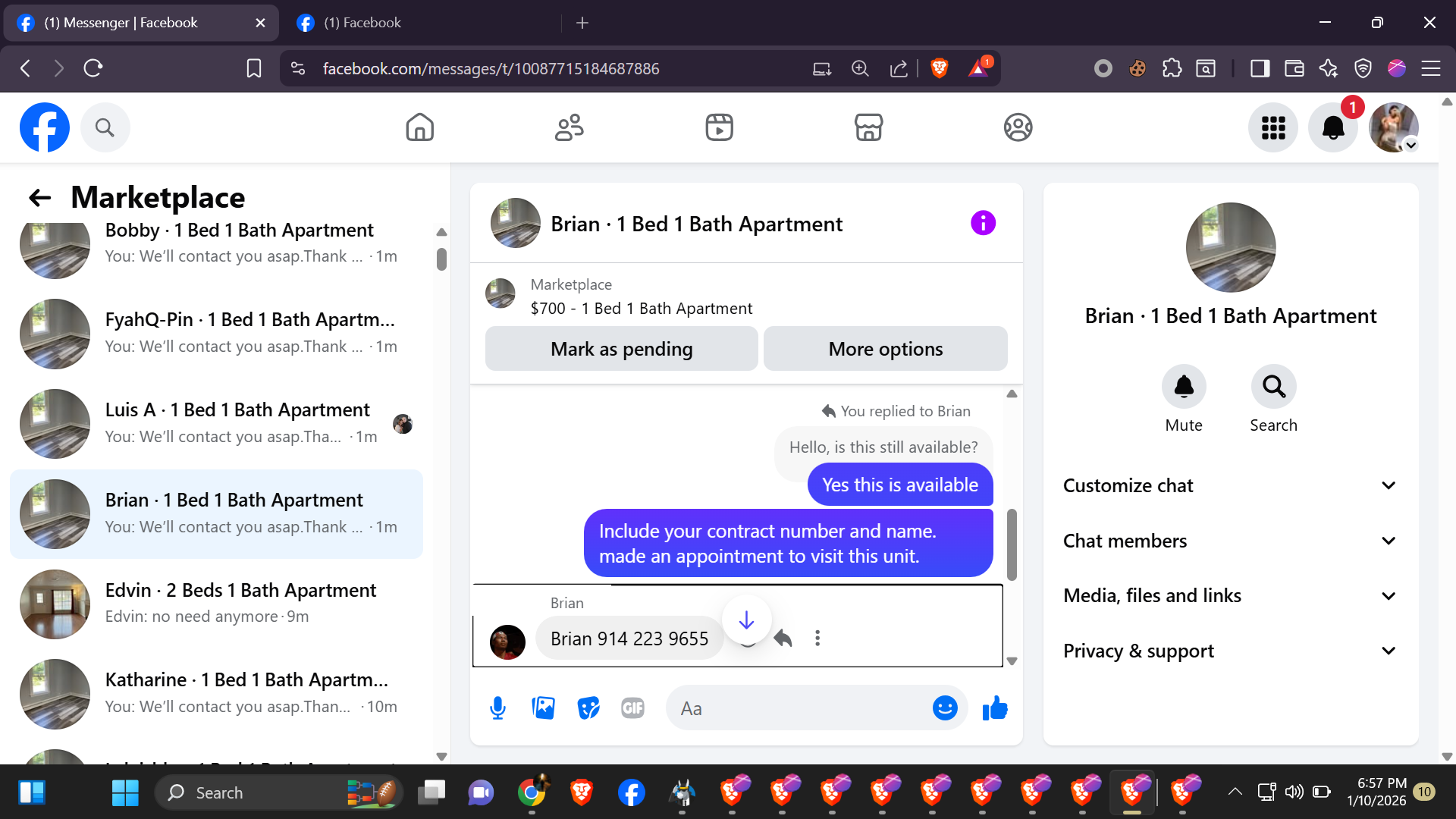Toggle Brave Shields icon in address bar
Screen dimensions: 1456x819
[939, 68]
